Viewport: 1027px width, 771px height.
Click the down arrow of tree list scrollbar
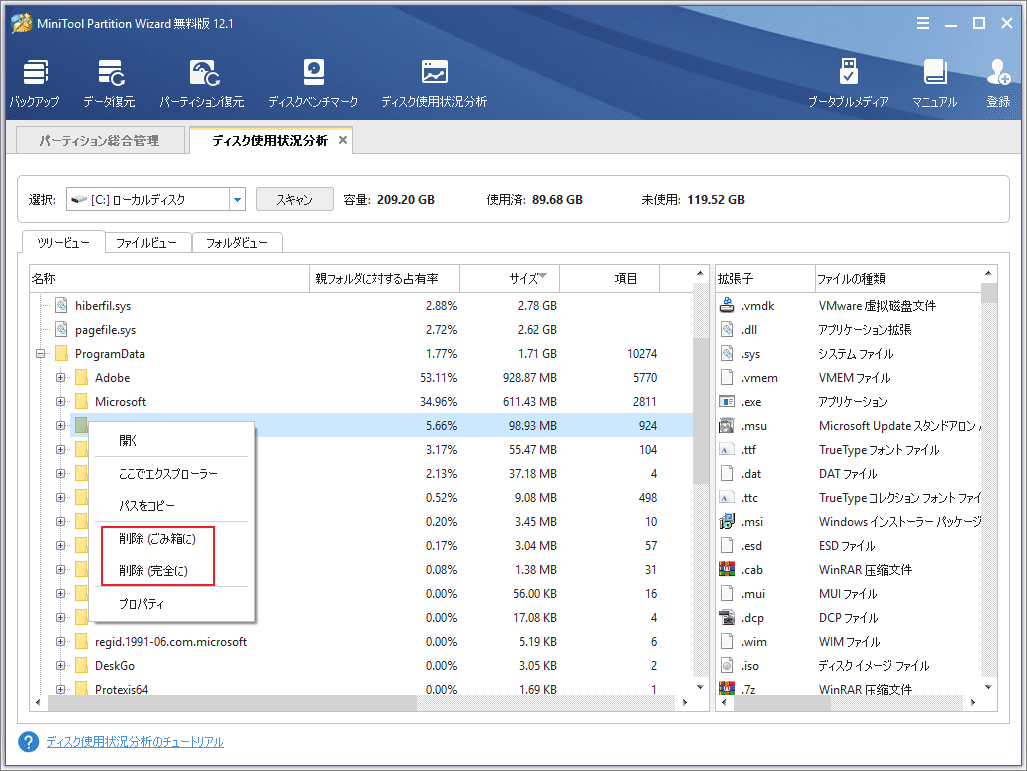[x=700, y=688]
